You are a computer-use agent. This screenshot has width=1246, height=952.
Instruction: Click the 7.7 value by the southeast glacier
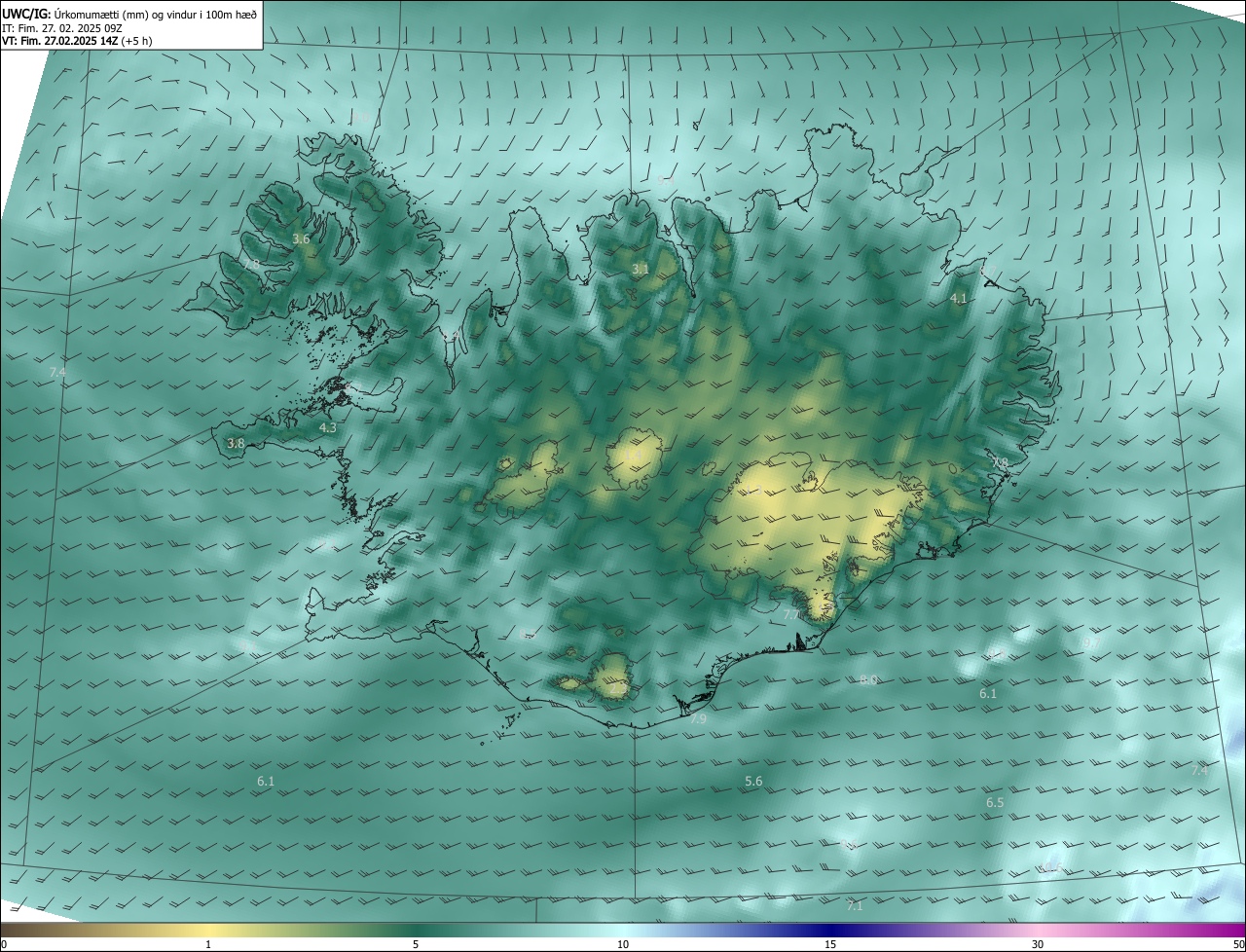click(x=791, y=615)
